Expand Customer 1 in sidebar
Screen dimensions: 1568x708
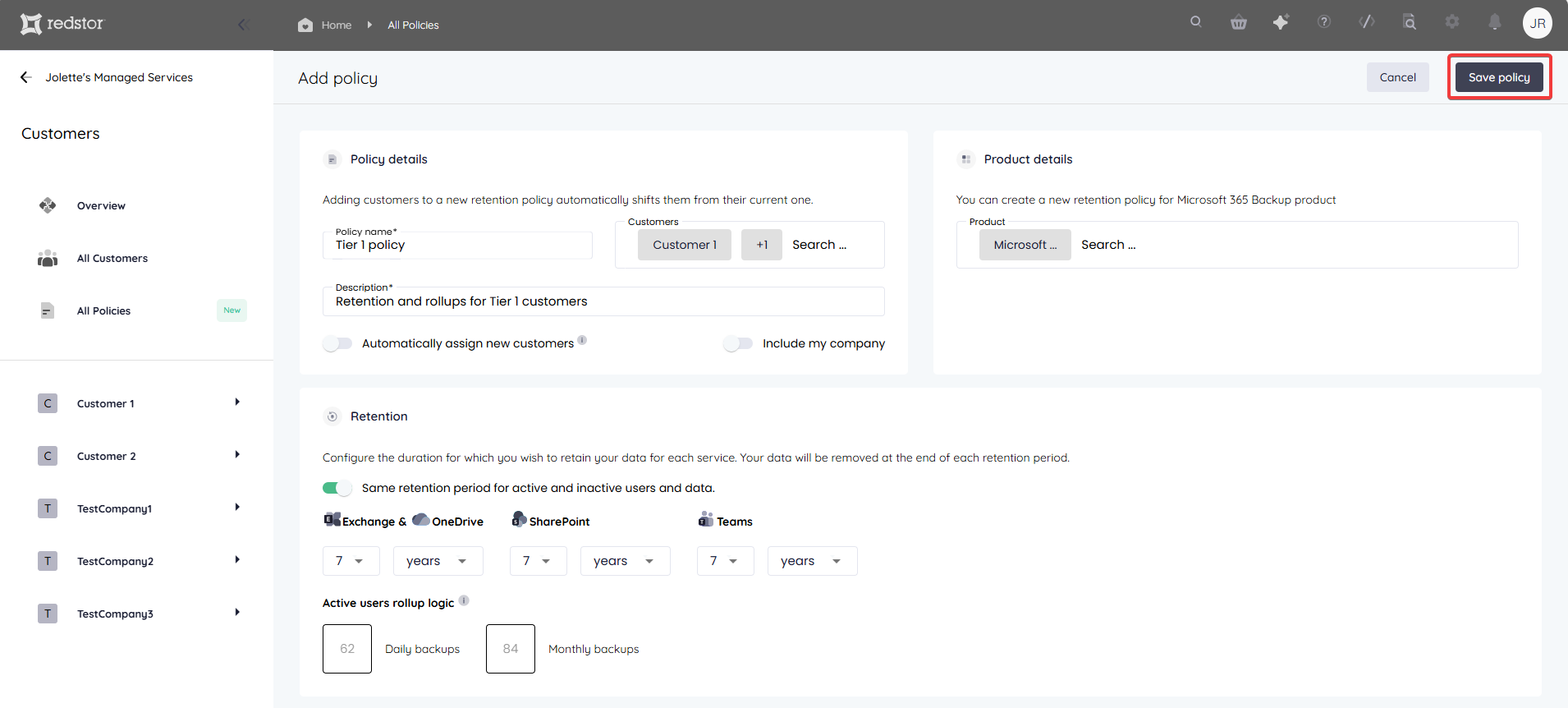point(237,402)
